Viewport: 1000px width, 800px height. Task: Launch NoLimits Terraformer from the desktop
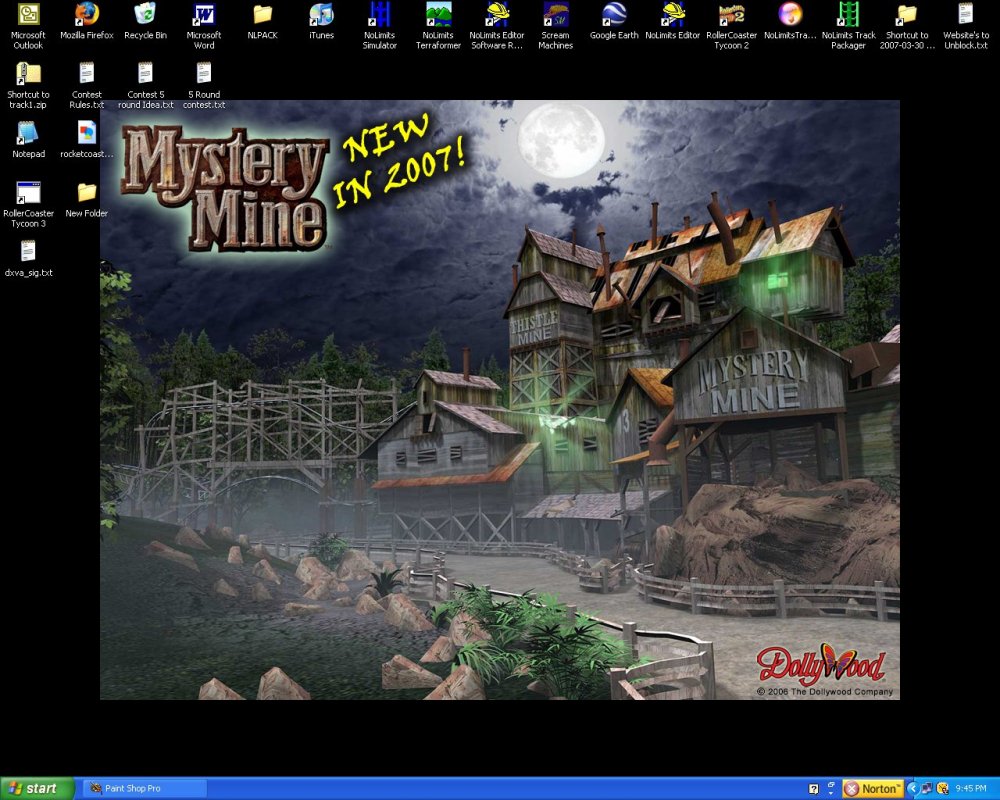438,15
